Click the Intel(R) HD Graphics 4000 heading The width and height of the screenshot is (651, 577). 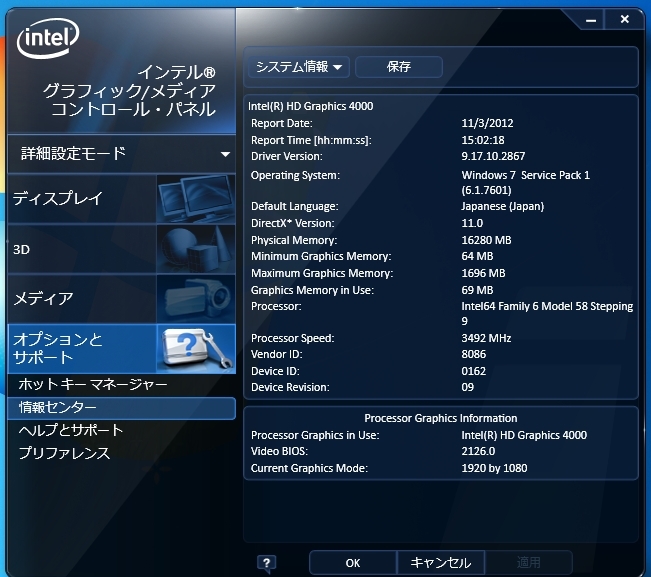pyautogui.click(x=311, y=106)
